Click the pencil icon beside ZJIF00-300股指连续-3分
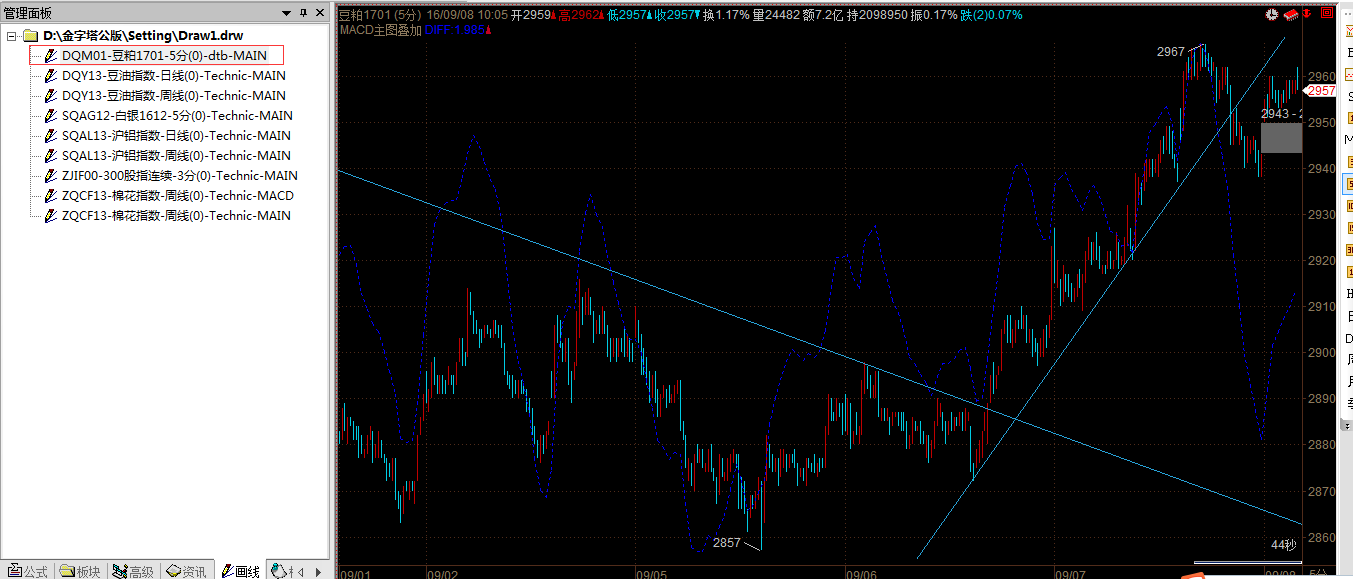 [51, 176]
